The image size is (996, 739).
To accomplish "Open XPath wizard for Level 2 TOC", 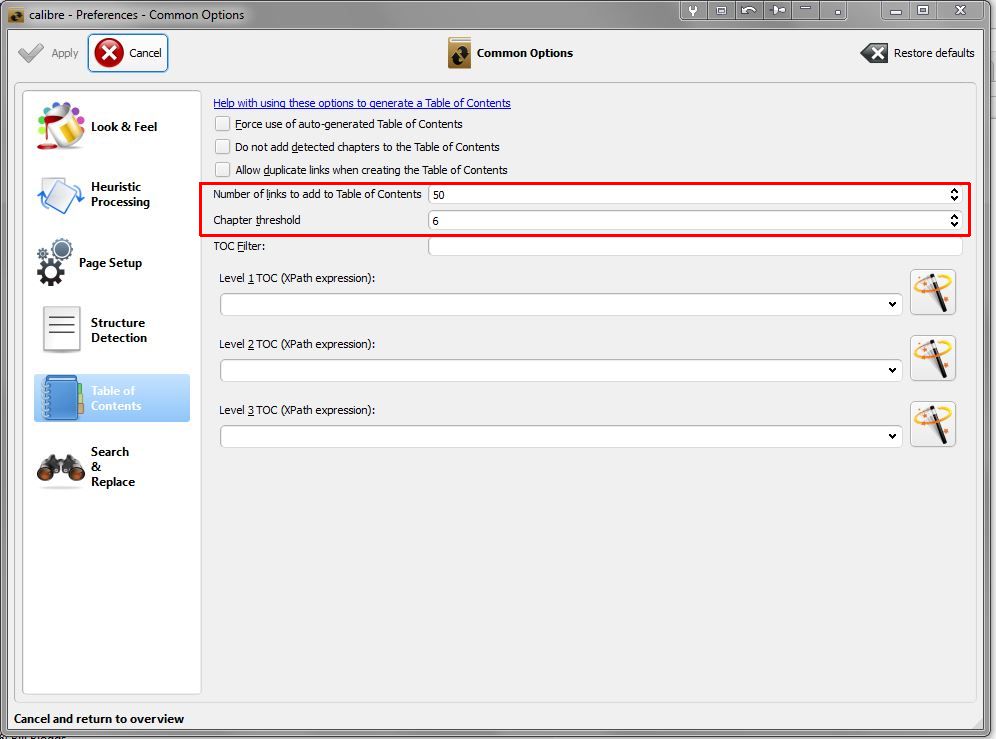I will point(932,358).
